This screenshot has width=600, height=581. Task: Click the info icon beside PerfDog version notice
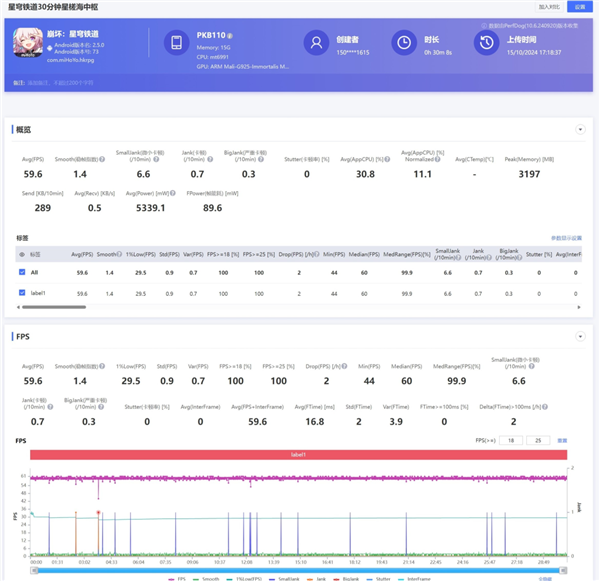coord(483,25)
